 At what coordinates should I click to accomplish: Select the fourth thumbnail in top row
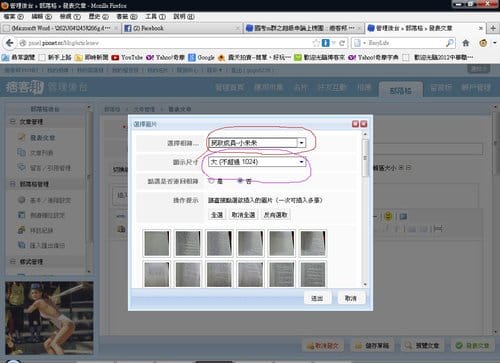point(250,243)
